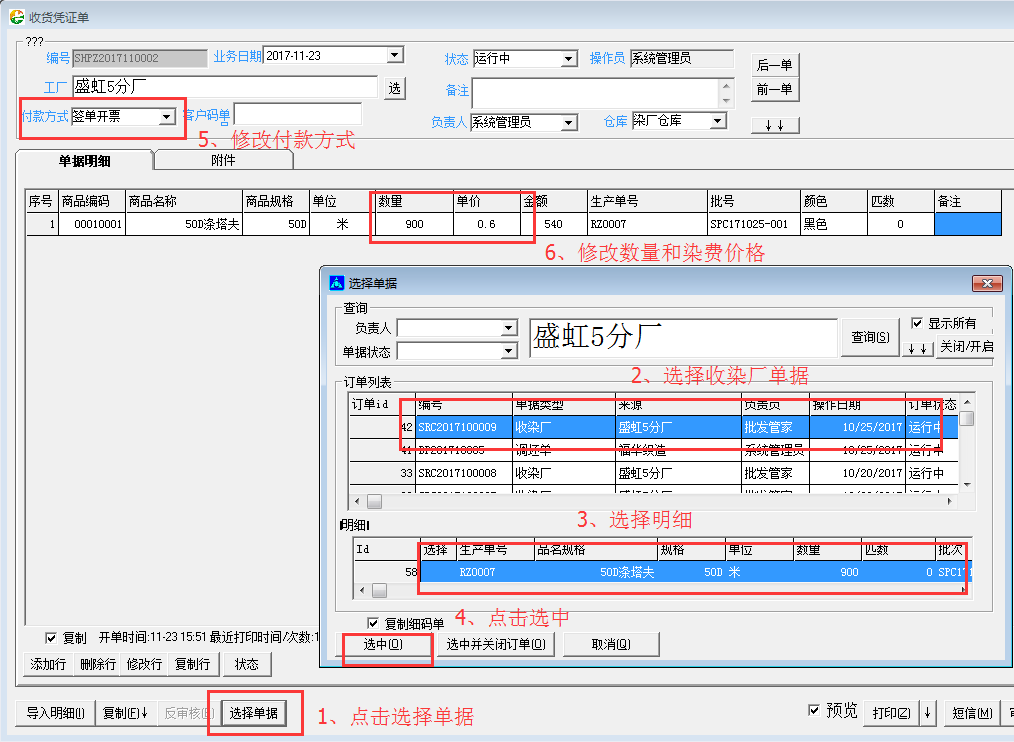The height and width of the screenshot is (742, 1014).
Task: Toggle the 预览 preview checkbox
Action: (x=814, y=710)
